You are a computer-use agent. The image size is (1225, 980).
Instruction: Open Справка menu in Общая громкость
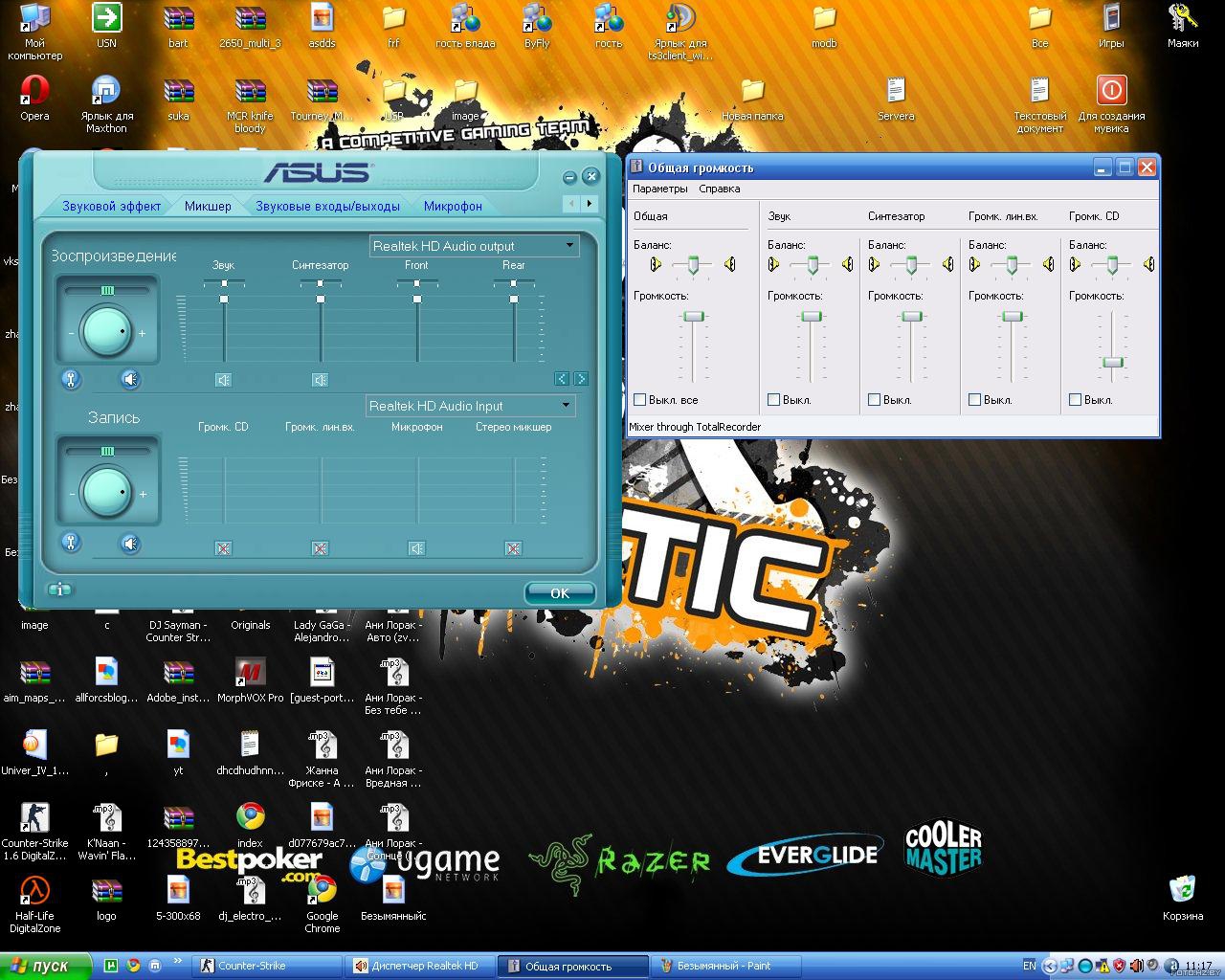720,189
